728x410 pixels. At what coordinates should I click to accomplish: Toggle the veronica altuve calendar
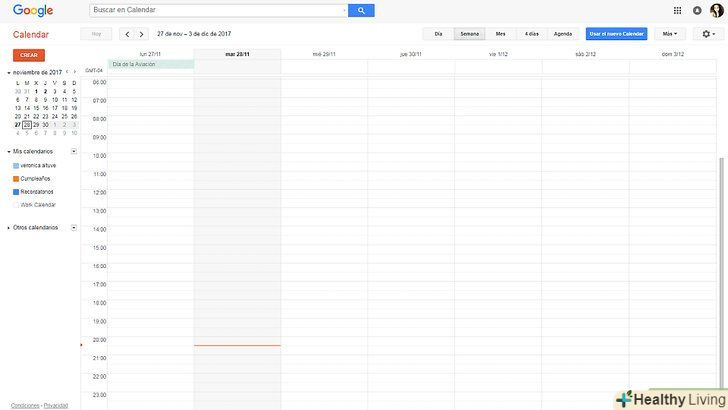coord(16,165)
